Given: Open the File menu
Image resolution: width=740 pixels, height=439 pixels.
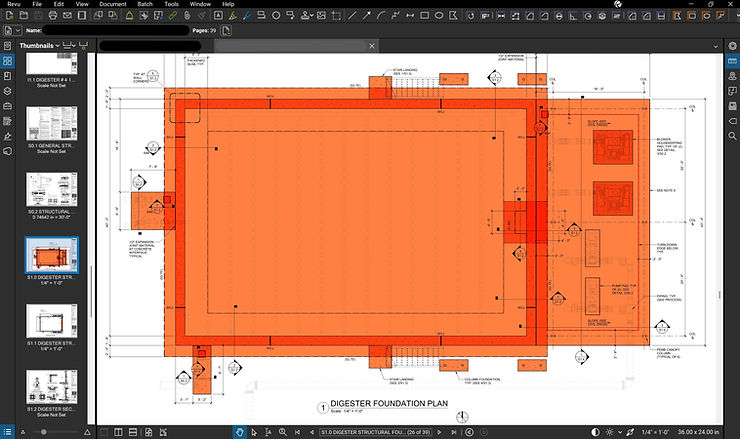Looking at the screenshot, I should pos(37,4).
